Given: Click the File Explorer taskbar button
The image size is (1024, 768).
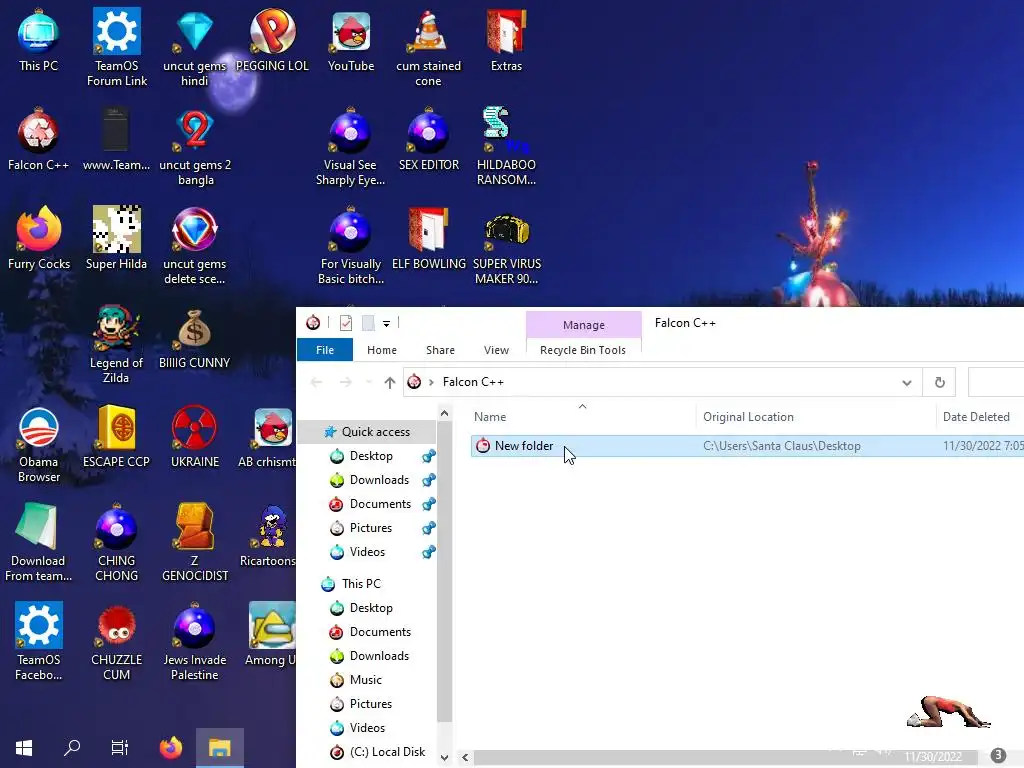Looking at the screenshot, I should 219,748.
